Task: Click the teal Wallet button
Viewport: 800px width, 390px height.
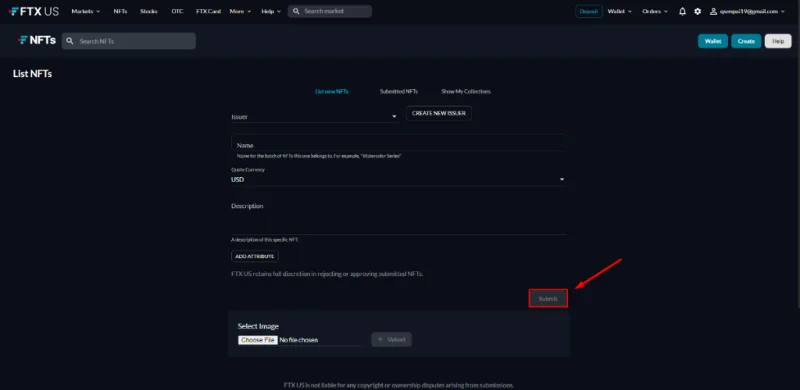Action: (x=713, y=41)
